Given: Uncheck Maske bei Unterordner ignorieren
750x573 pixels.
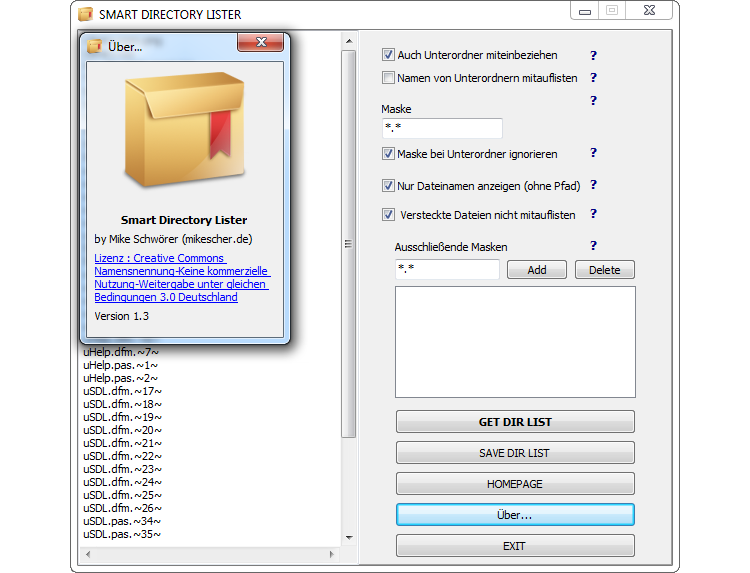Looking at the screenshot, I should click(389, 154).
